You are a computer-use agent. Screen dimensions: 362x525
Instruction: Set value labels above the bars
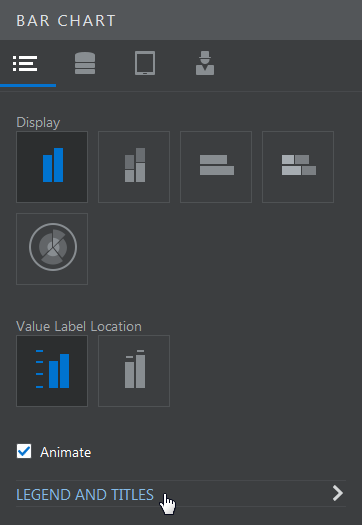click(x=134, y=371)
